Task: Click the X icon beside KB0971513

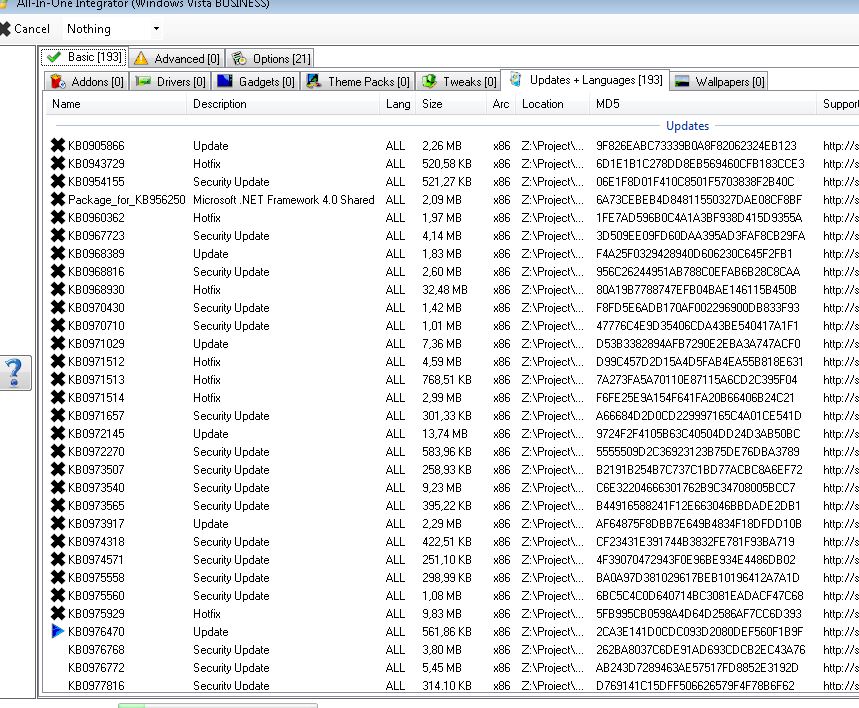Action: click(58, 380)
